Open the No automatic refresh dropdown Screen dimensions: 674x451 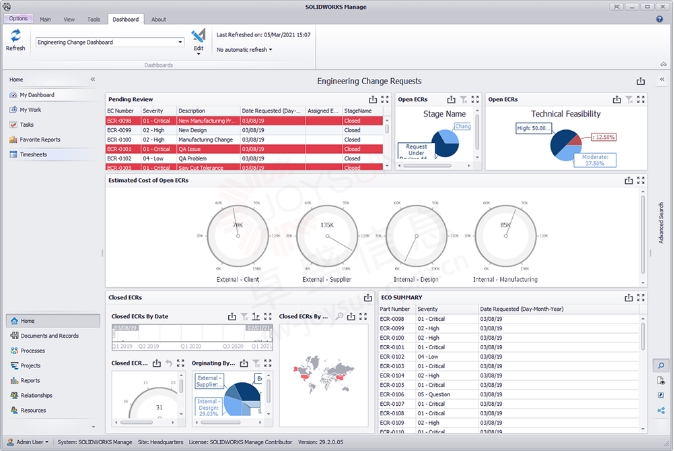244,50
